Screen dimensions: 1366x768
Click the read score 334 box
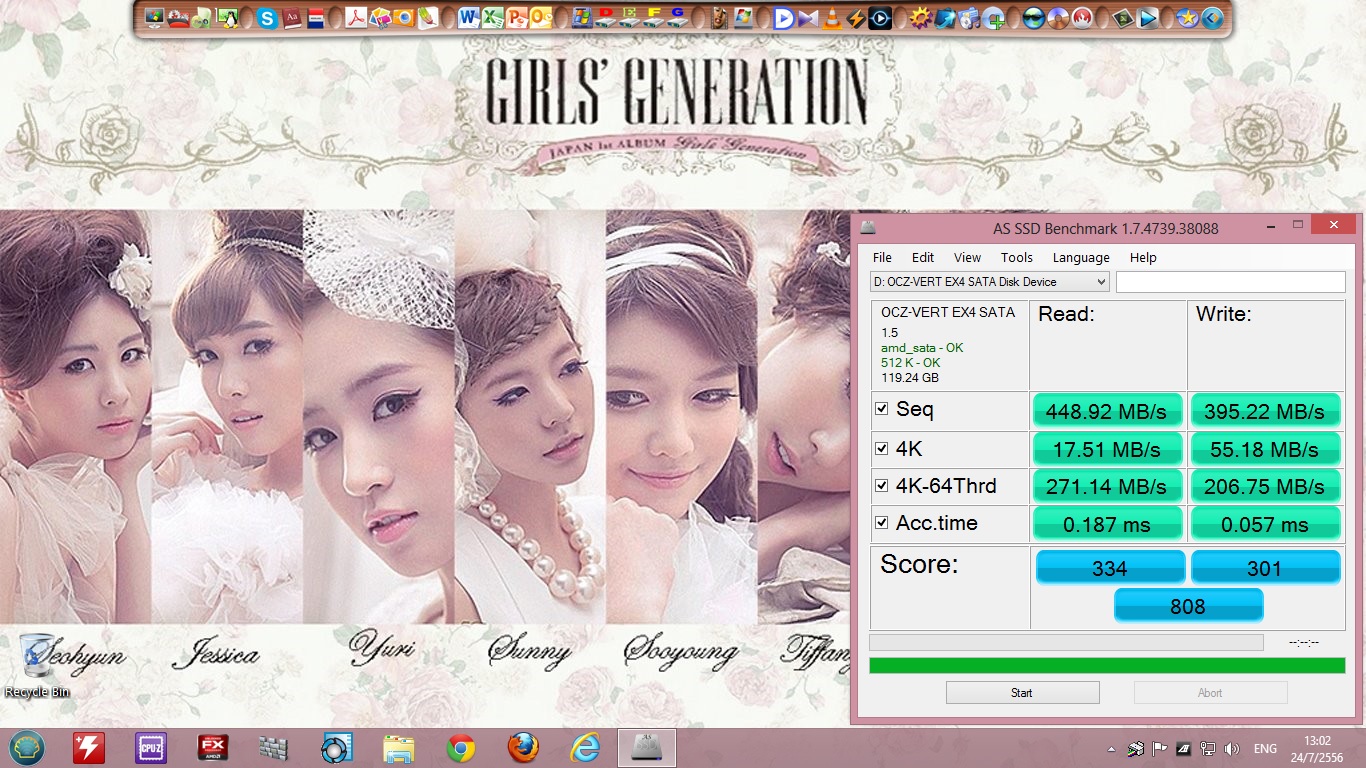[1109, 567]
